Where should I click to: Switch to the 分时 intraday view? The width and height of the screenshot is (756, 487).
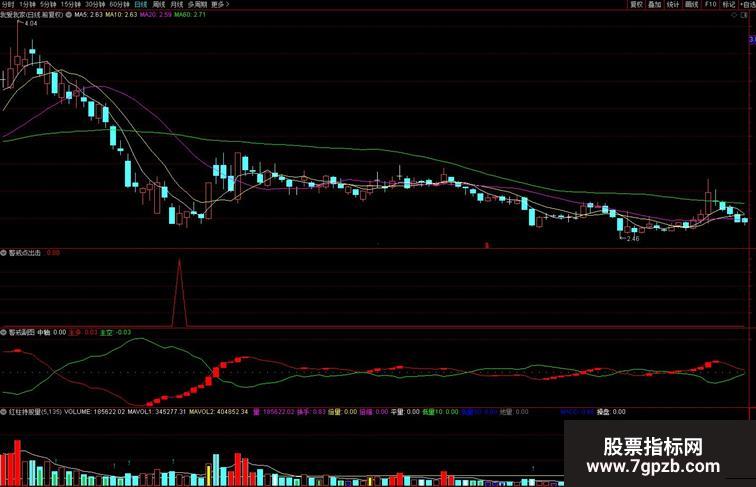(8, 4)
